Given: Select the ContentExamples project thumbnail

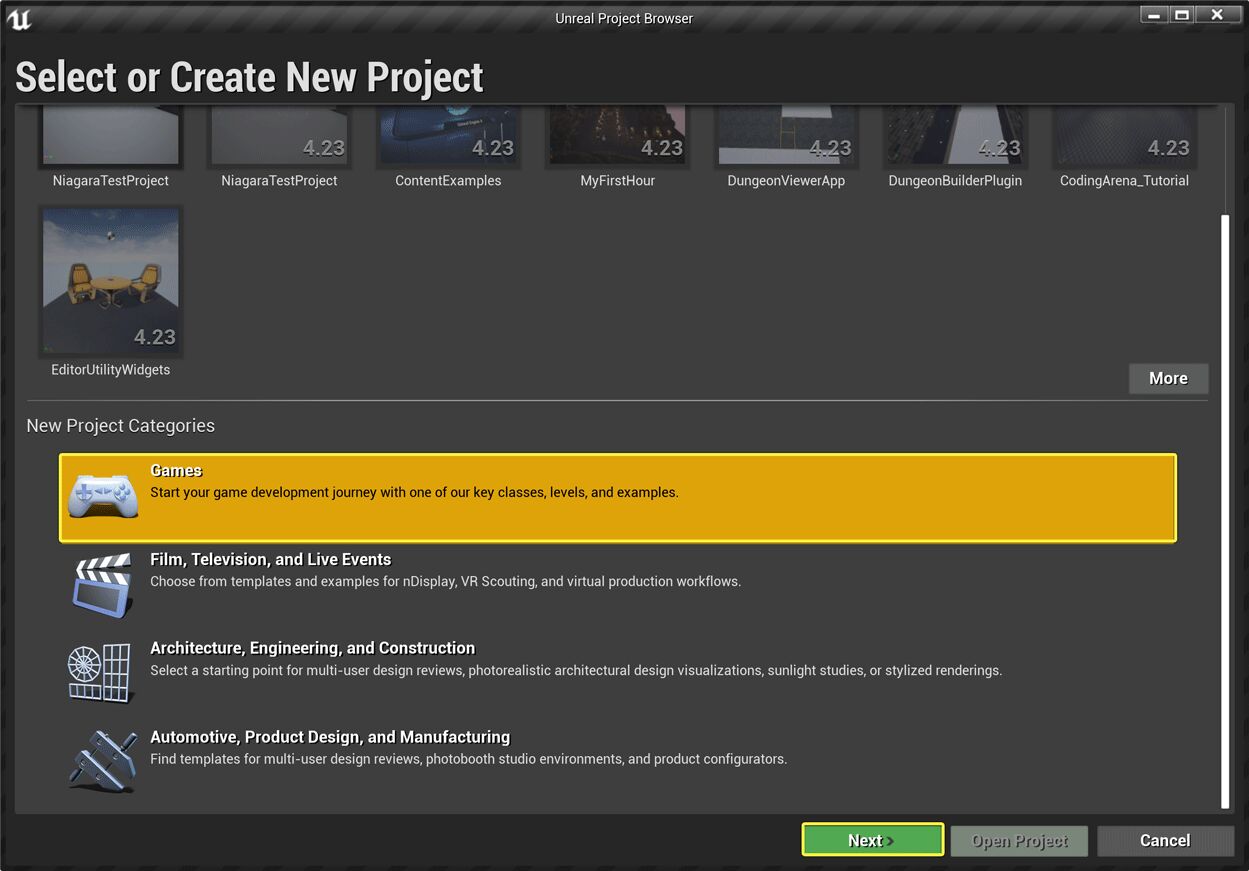Looking at the screenshot, I should (x=448, y=136).
